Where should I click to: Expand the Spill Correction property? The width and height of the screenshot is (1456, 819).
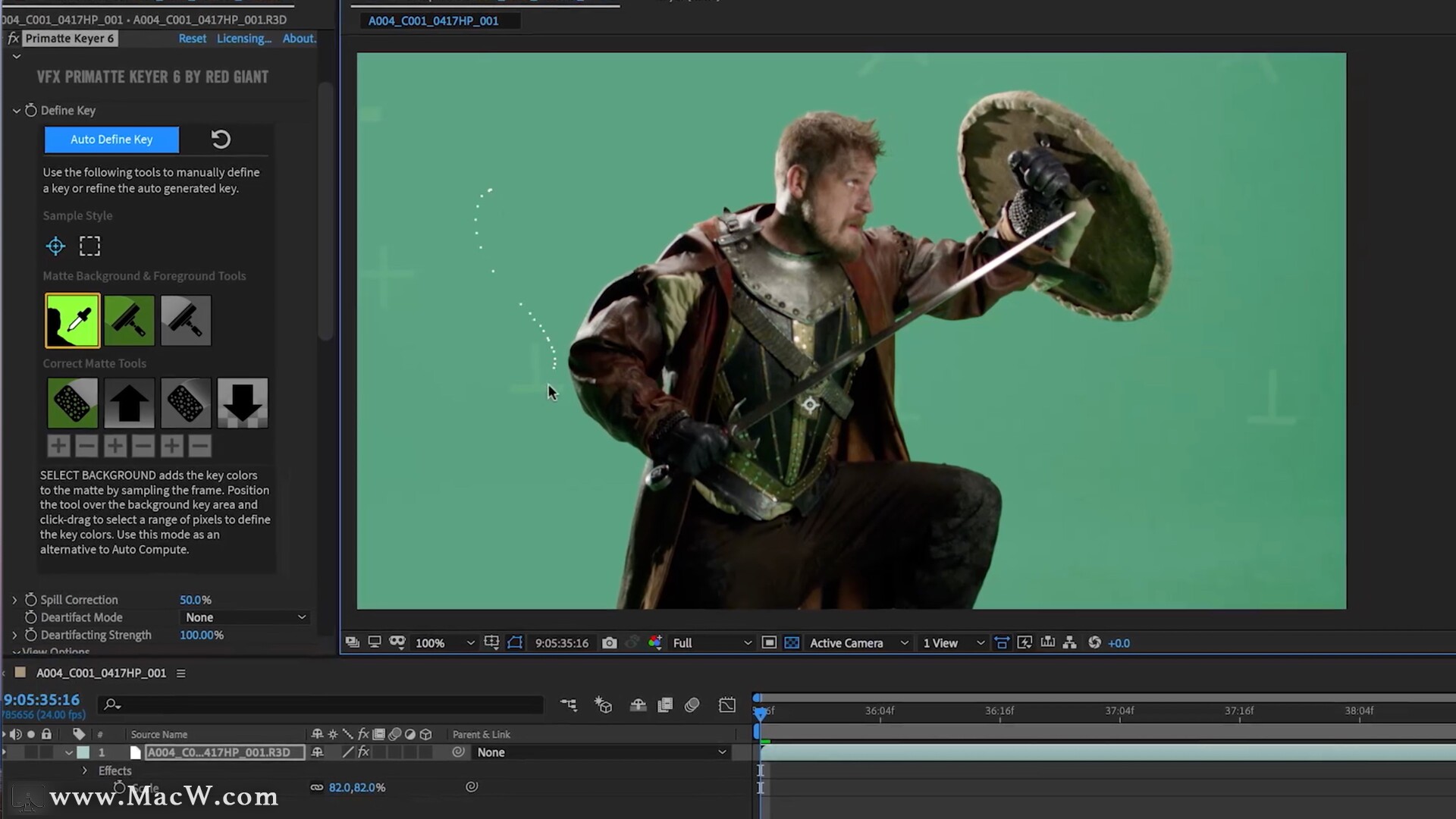click(x=14, y=599)
